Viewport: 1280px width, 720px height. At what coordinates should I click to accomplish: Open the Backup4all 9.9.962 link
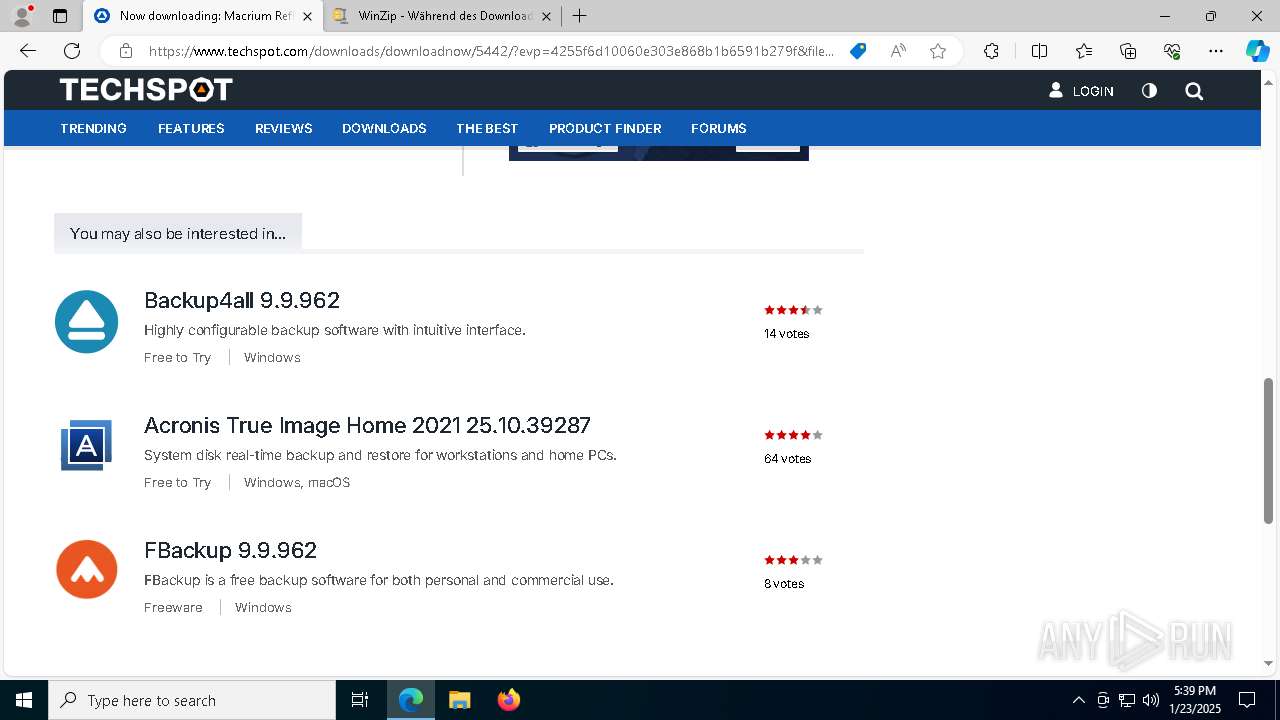point(242,300)
